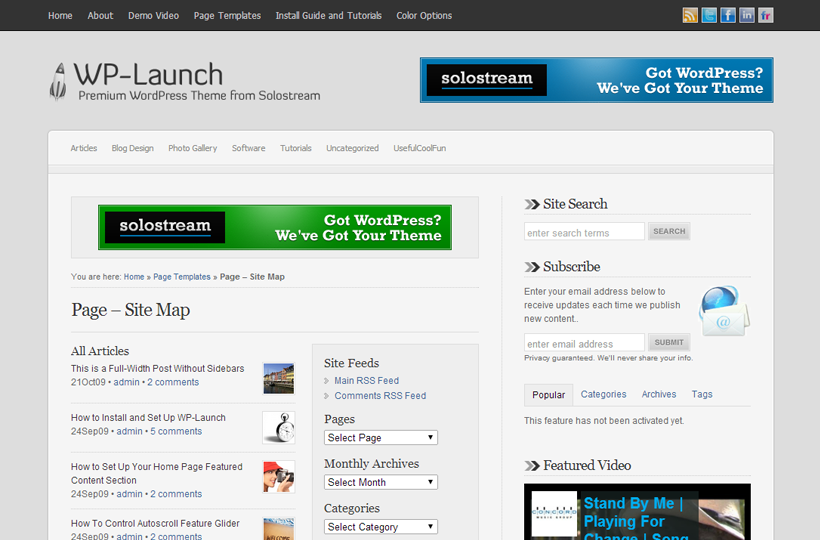The height and width of the screenshot is (540, 820).
Task: Click the WP-Launch rocket logo
Action: (58, 81)
